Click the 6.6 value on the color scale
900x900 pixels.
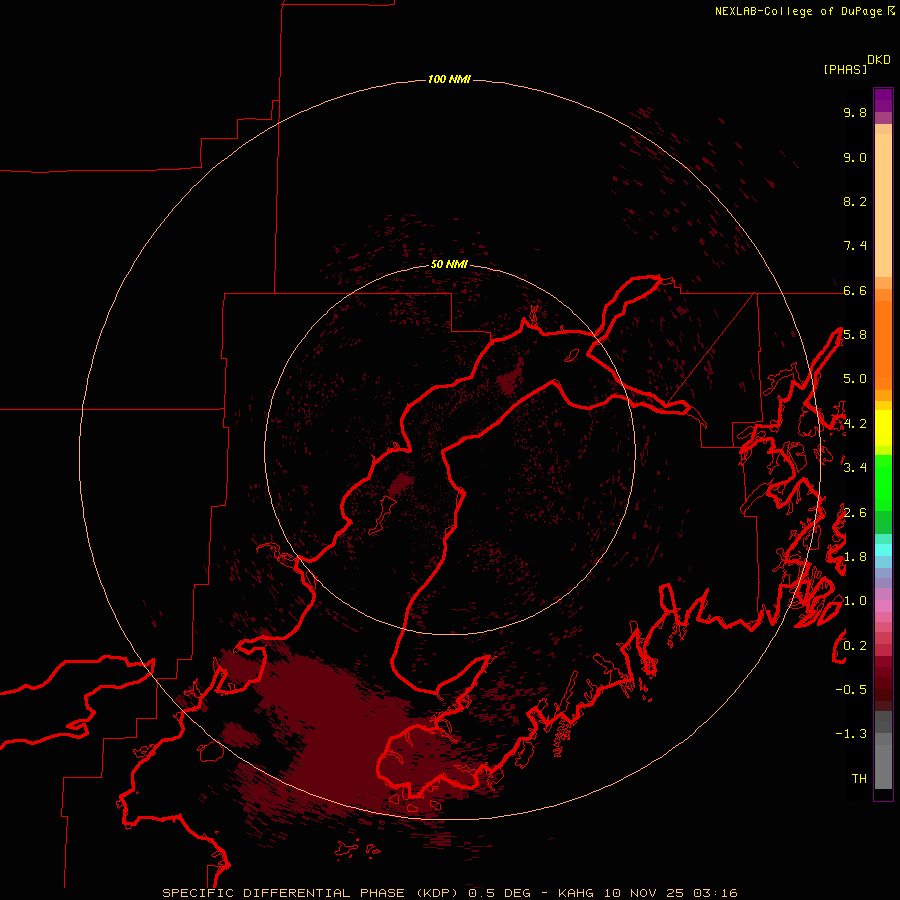click(x=855, y=290)
